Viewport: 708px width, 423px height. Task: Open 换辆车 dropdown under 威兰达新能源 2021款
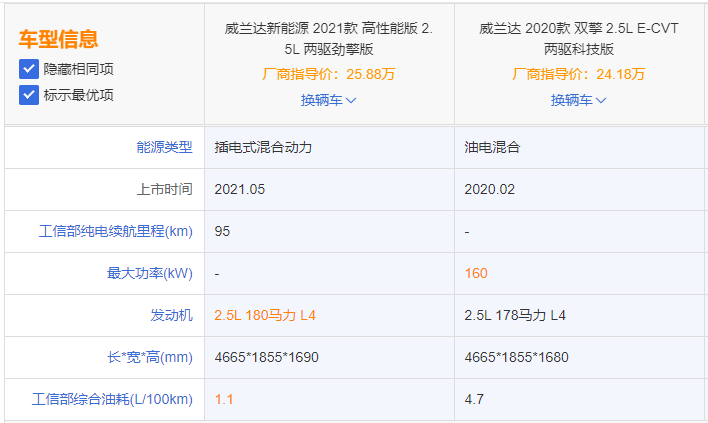point(328,100)
